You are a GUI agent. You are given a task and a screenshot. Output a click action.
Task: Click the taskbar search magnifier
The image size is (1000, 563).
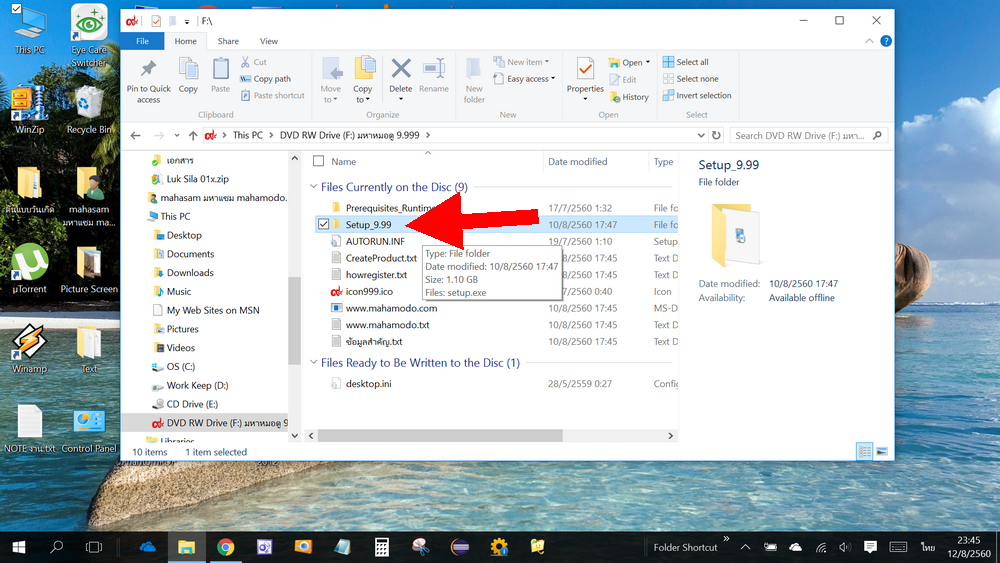pos(57,547)
